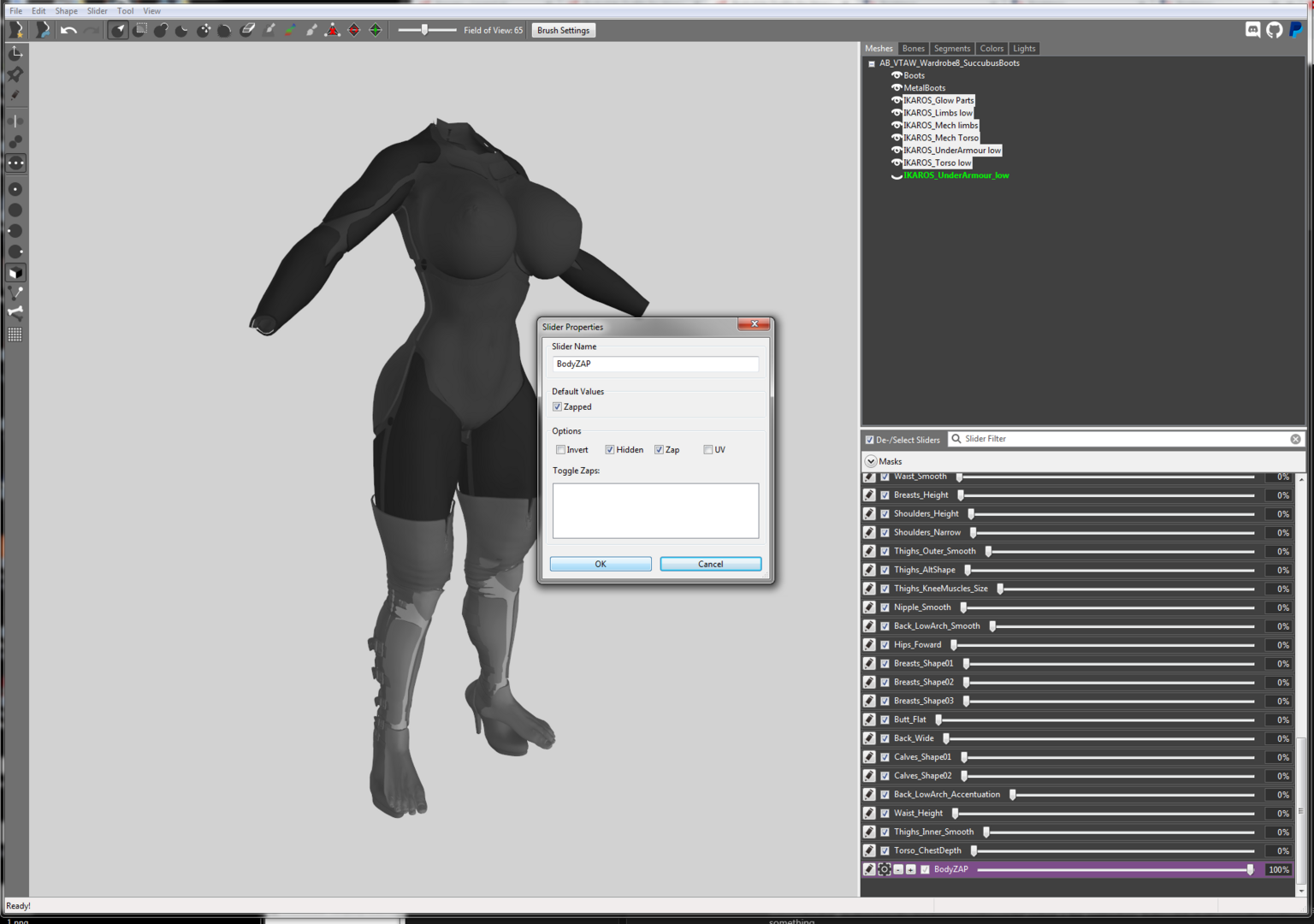Enable the Invert option checkbox

[560, 450]
